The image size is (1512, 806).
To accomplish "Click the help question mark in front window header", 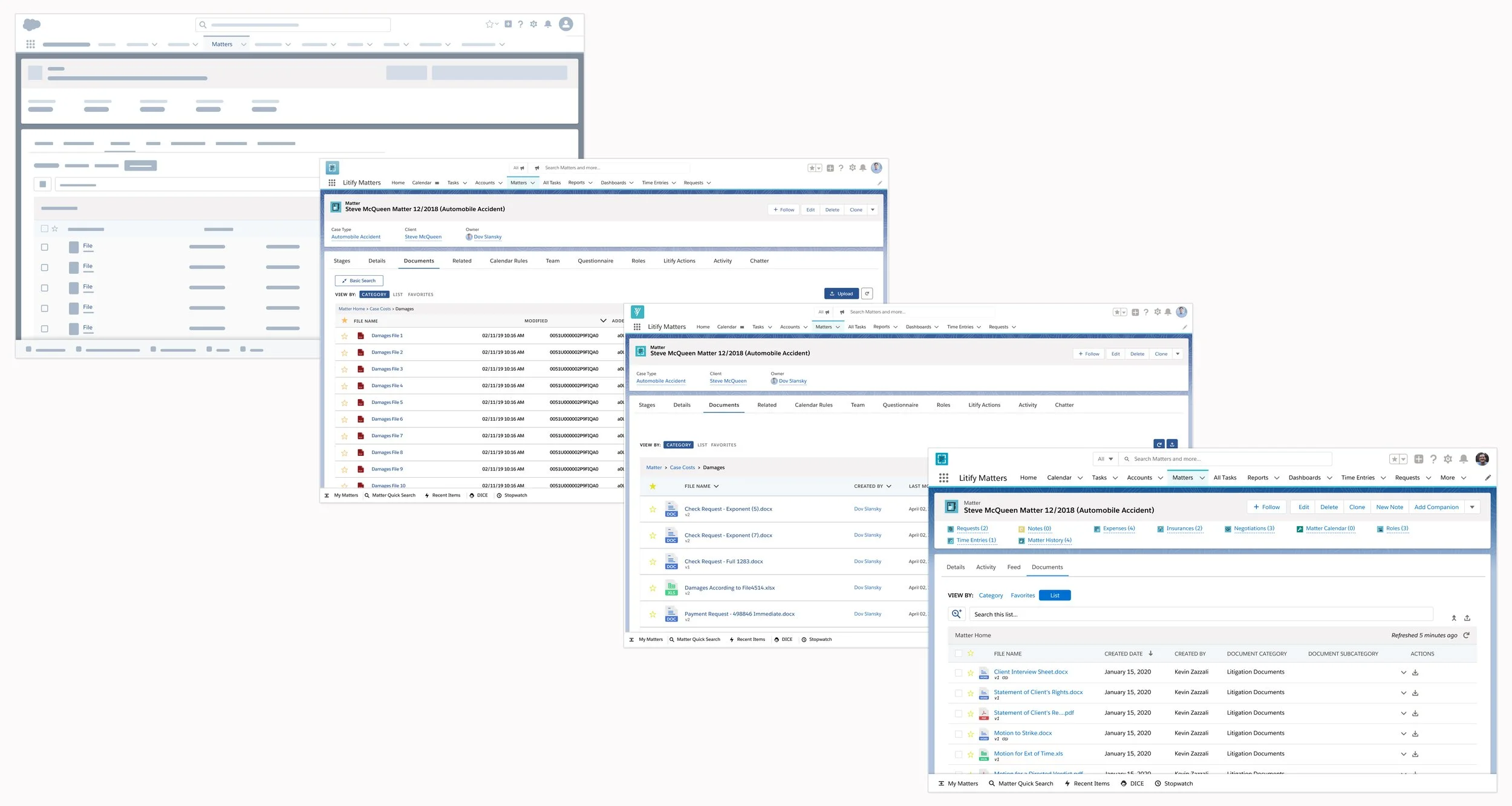I will pyautogui.click(x=1433, y=459).
